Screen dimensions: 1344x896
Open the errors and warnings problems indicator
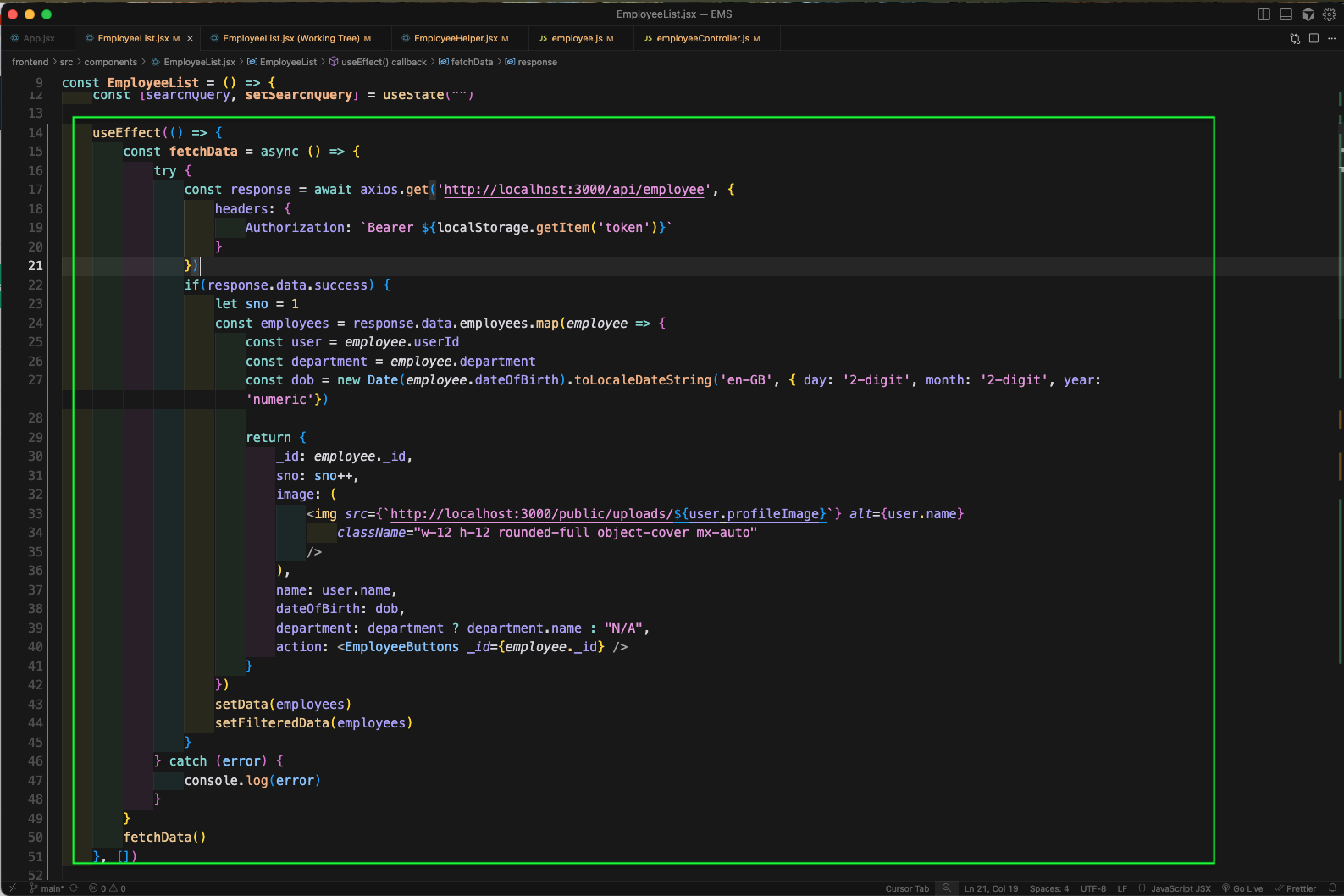point(108,888)
